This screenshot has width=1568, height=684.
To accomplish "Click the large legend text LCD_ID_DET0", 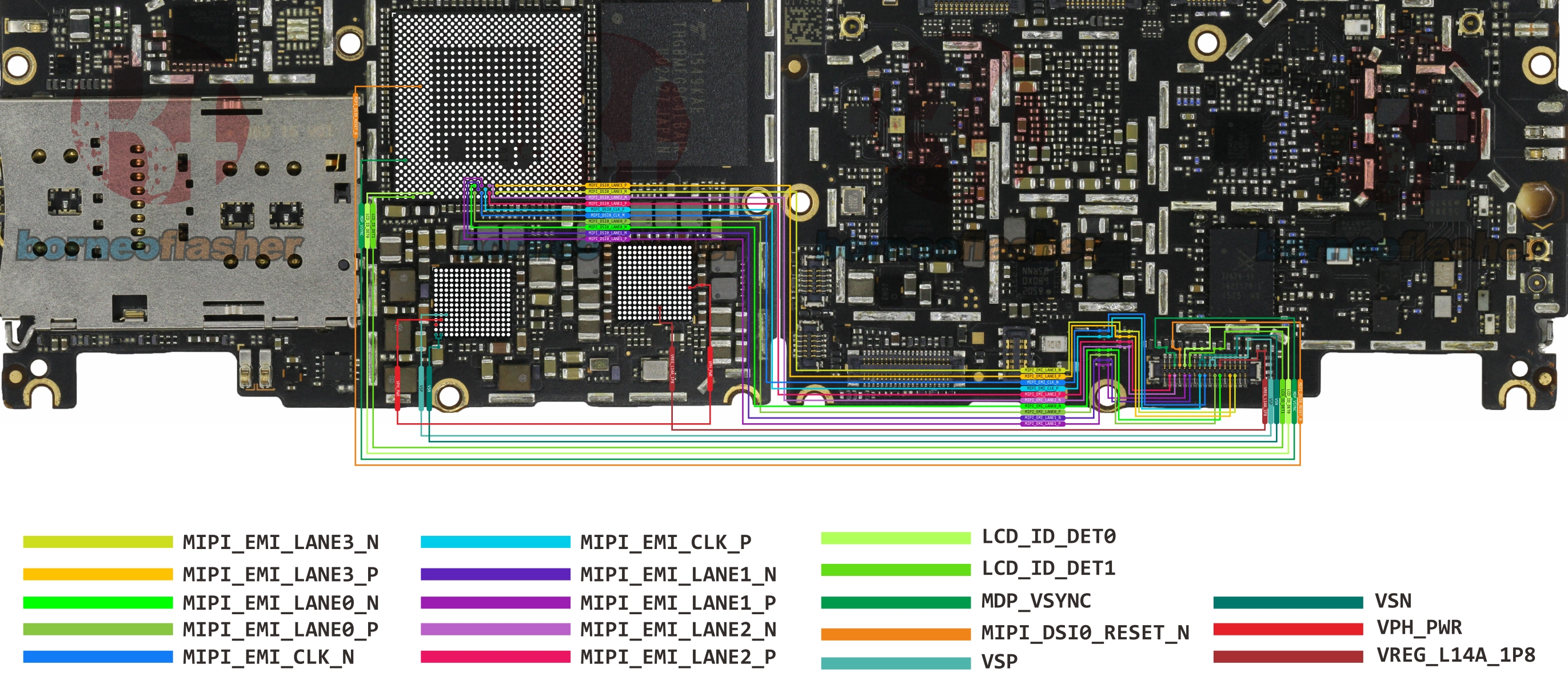I will [x=1049, y=536].
